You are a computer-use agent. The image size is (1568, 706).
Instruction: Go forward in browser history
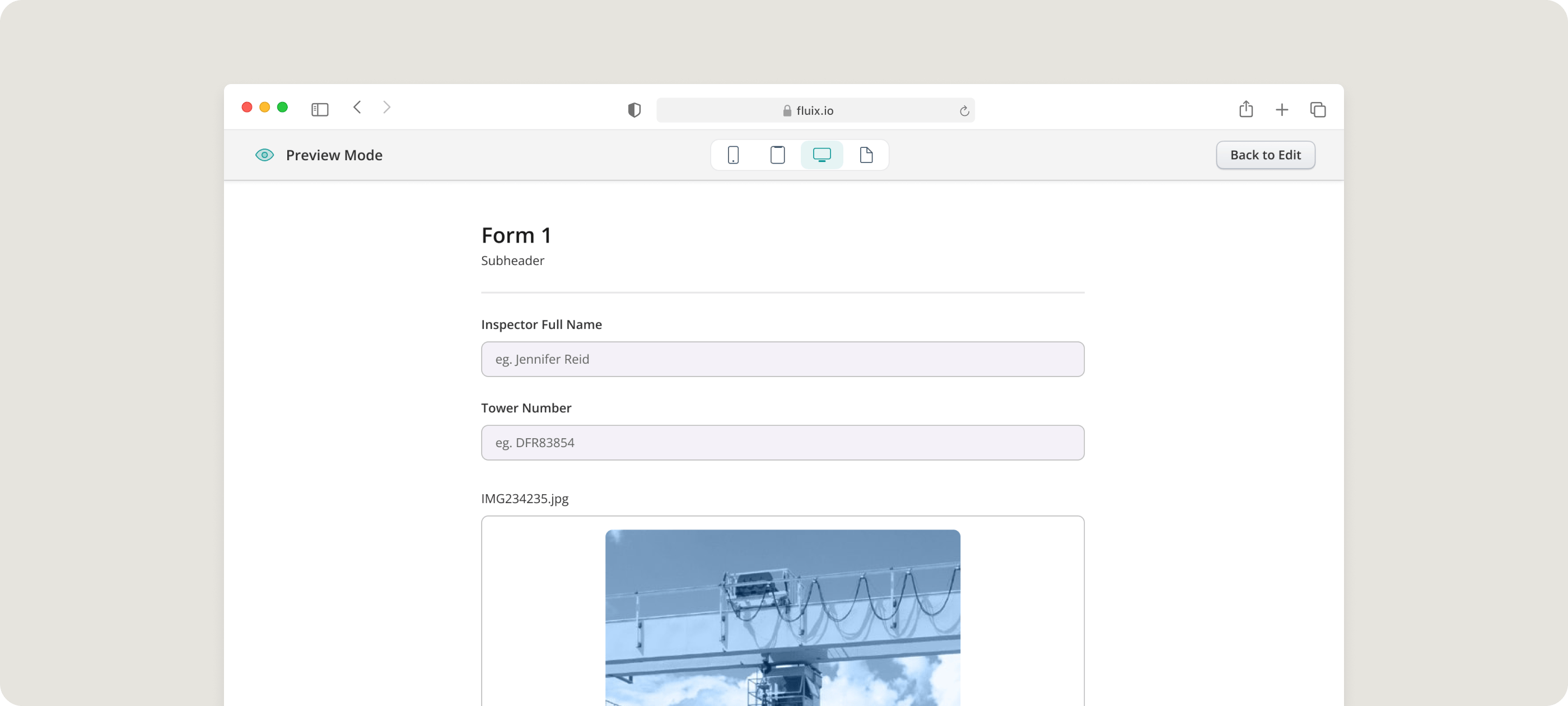(386, 107)
